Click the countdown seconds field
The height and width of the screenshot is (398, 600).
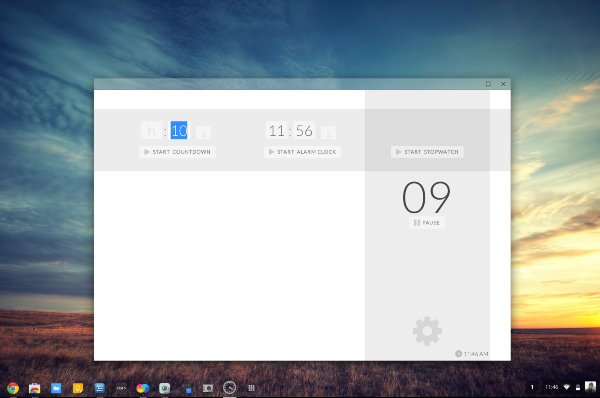tap(204, 133)
